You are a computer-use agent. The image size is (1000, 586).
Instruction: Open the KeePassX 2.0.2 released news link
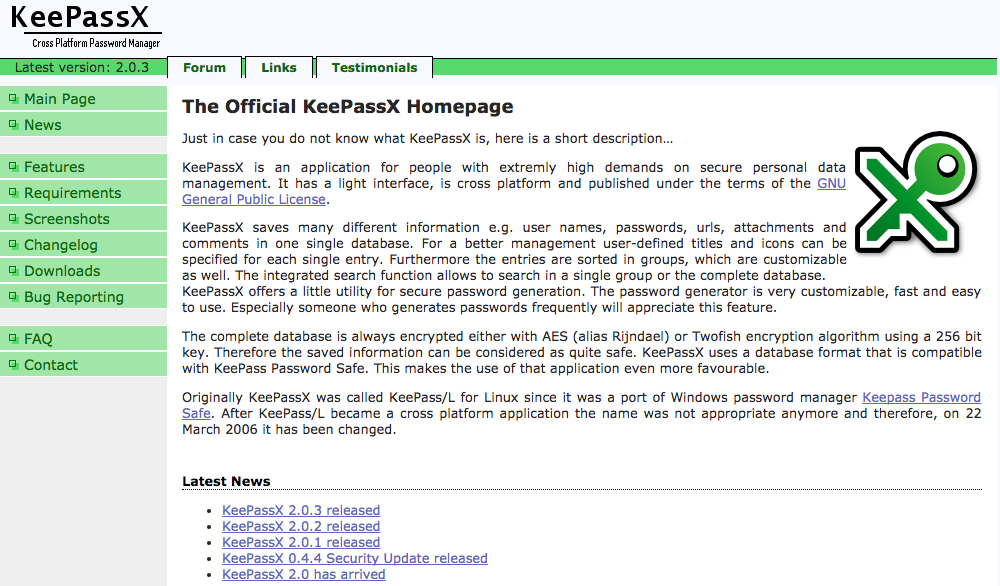(x=301, y=526)
